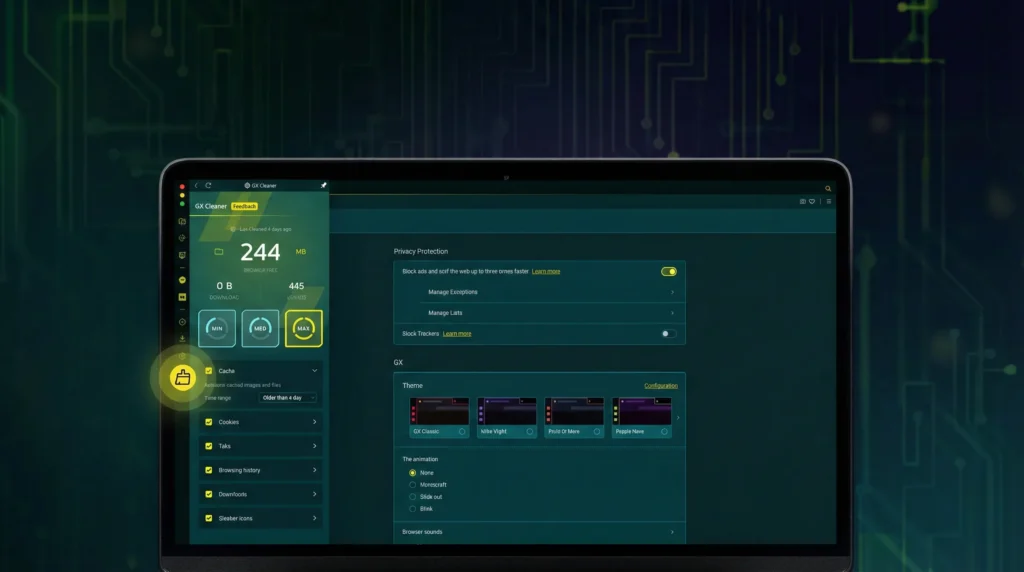Select the MAX cleaning level dial
Screen dimensions: 1024x572
(x=304, y=328)
